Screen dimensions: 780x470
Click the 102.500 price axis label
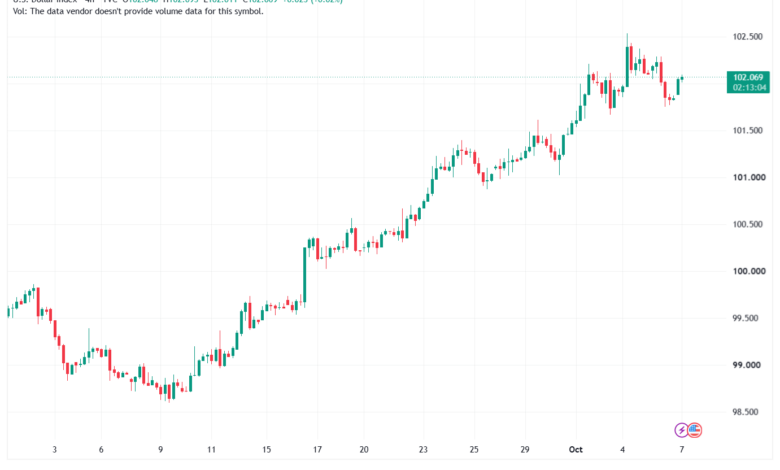coord(747,37)
